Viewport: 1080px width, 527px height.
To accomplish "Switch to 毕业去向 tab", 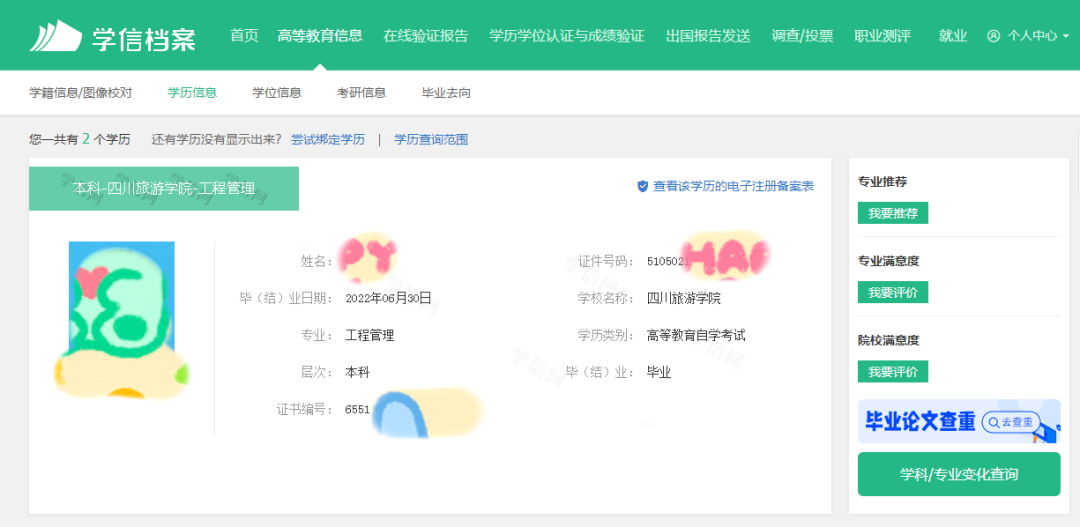I will point(446,93).
